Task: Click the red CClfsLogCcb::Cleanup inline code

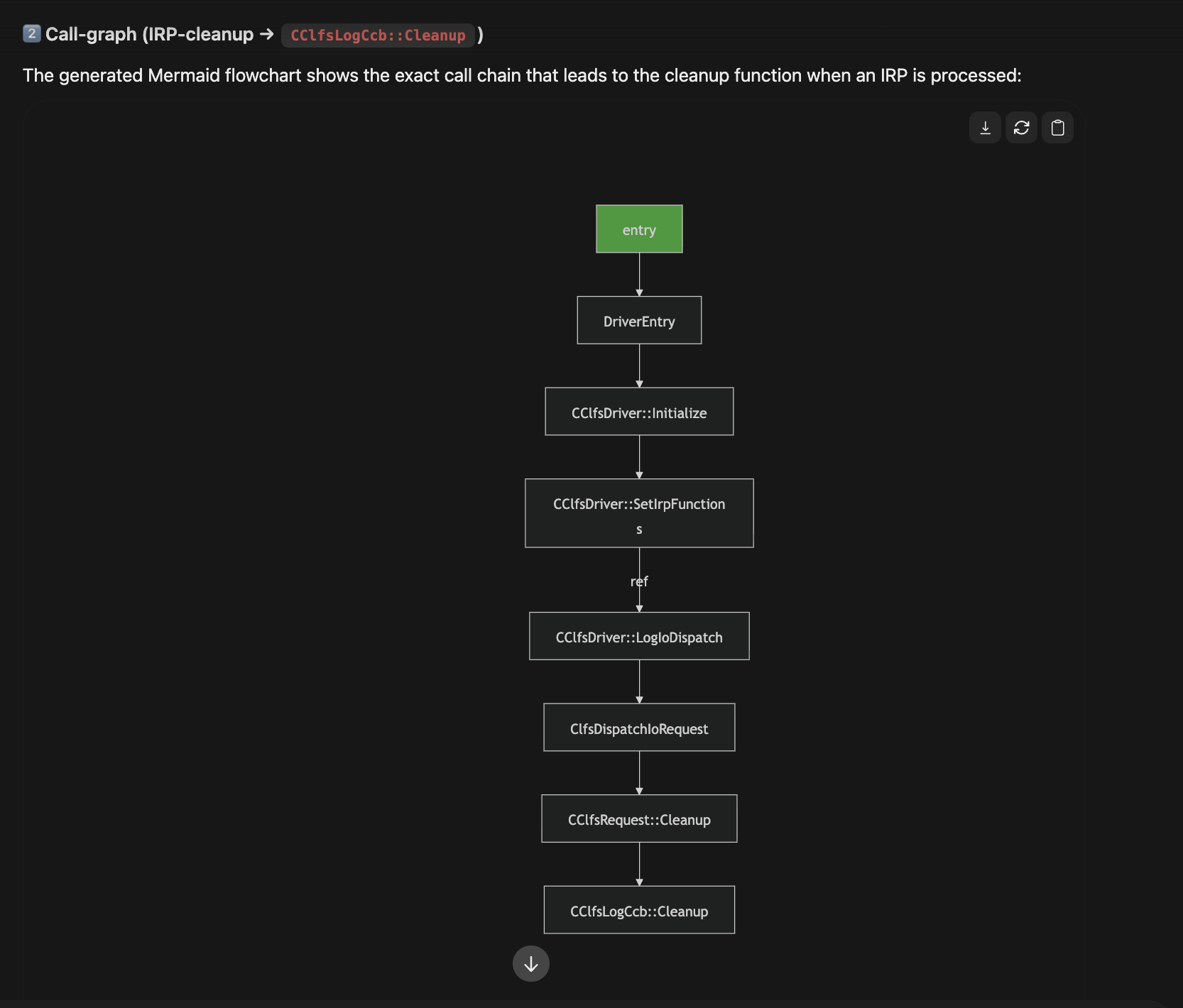Action: point(378,35)
